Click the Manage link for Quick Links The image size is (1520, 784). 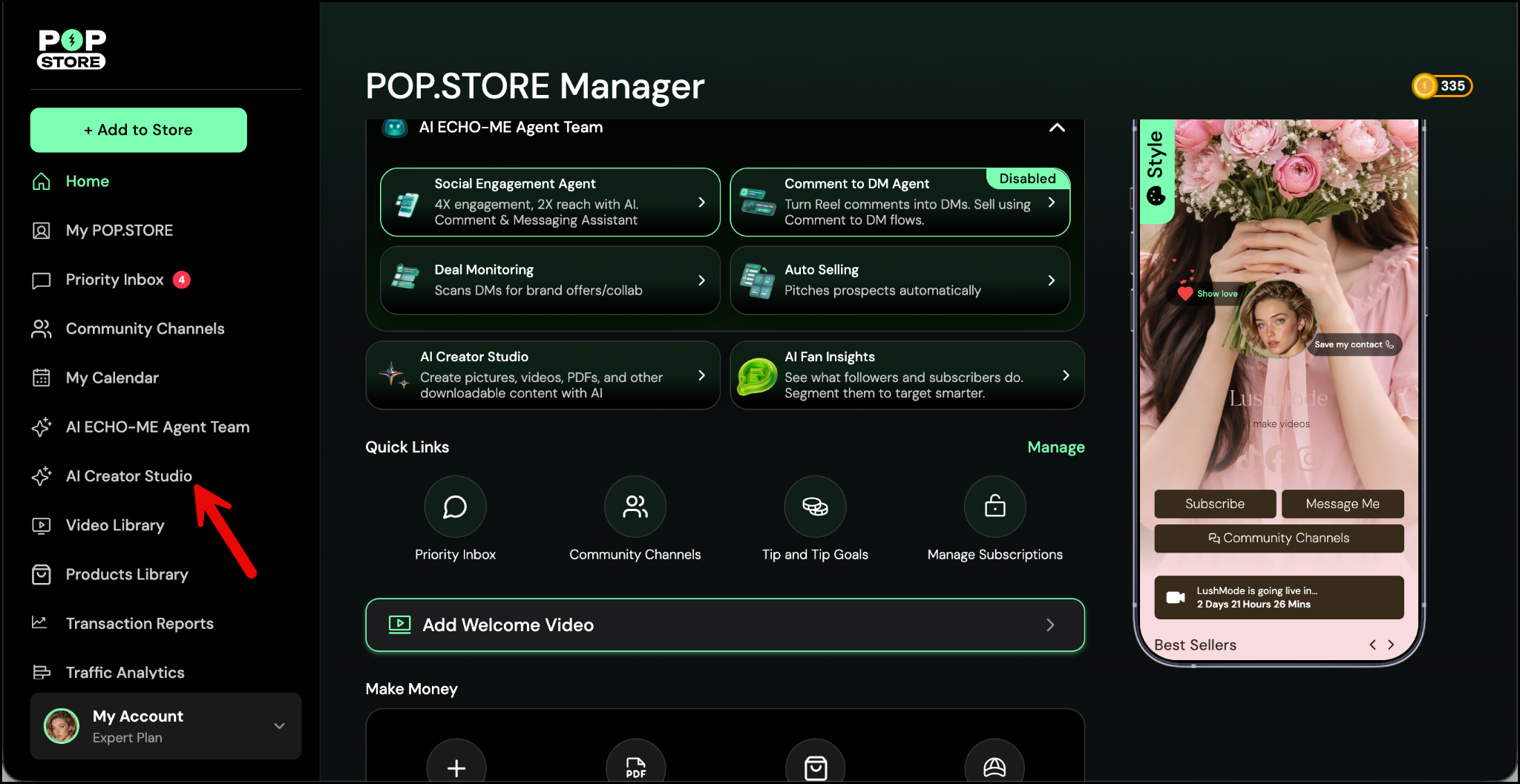click(1055, 447)
